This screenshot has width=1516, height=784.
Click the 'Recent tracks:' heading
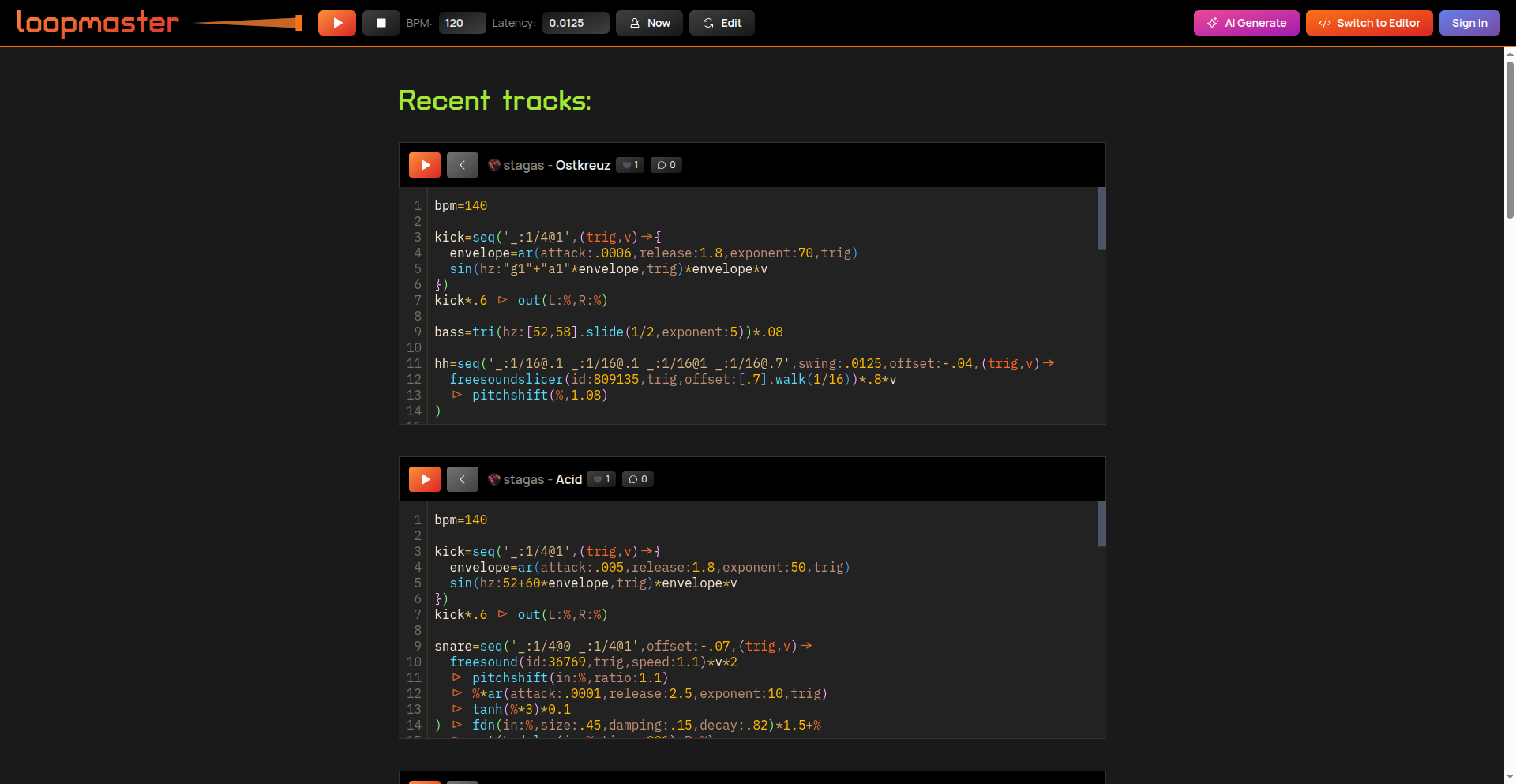tap(494, 100)
